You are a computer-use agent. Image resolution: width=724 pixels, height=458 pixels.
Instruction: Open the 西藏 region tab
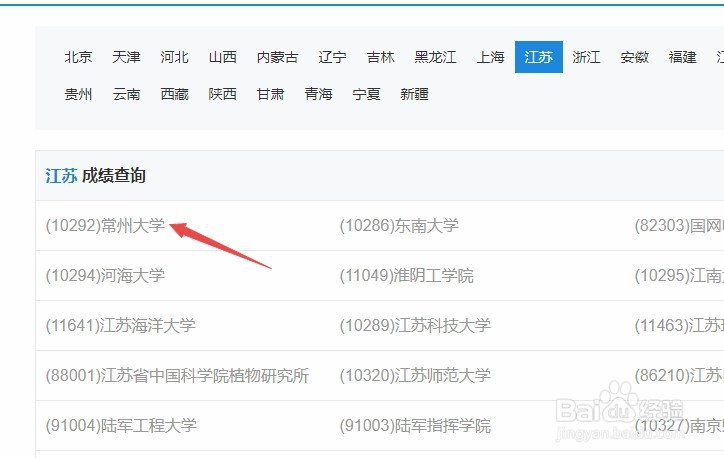pyautogui.click(x=175, y=94)
